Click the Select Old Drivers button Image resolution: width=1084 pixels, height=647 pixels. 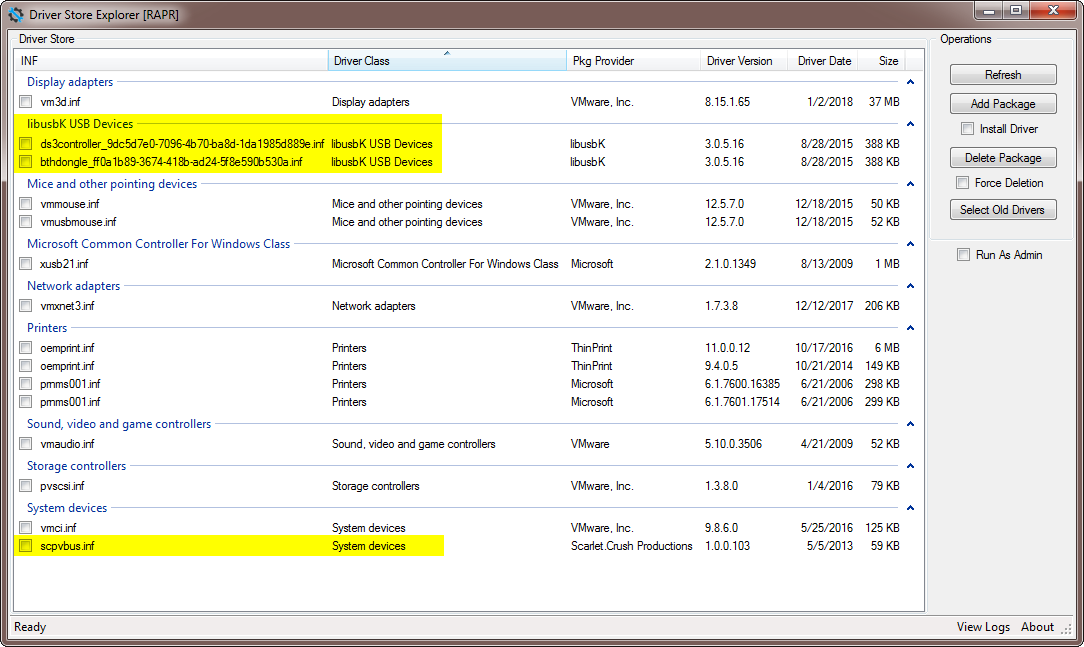(1003, 209)
